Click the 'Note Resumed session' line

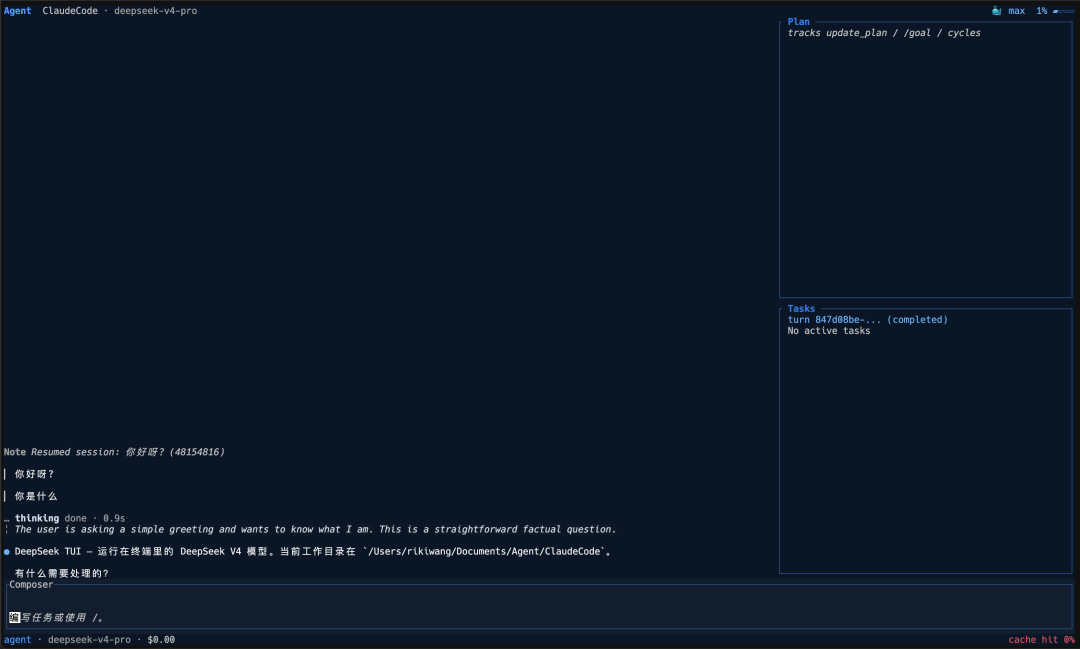114,452
